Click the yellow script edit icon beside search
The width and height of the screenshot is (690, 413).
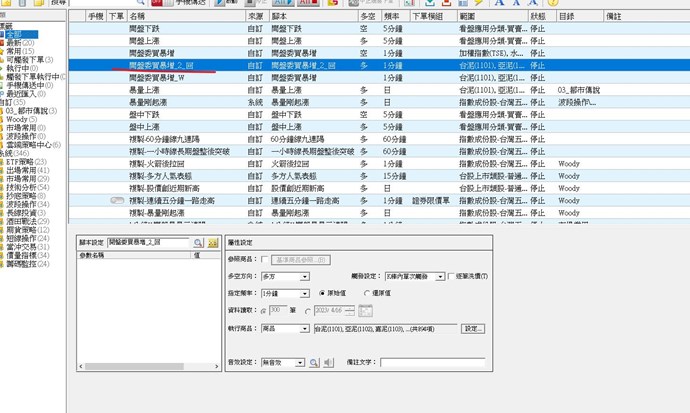pyautogui.click(x=213, y=243)
